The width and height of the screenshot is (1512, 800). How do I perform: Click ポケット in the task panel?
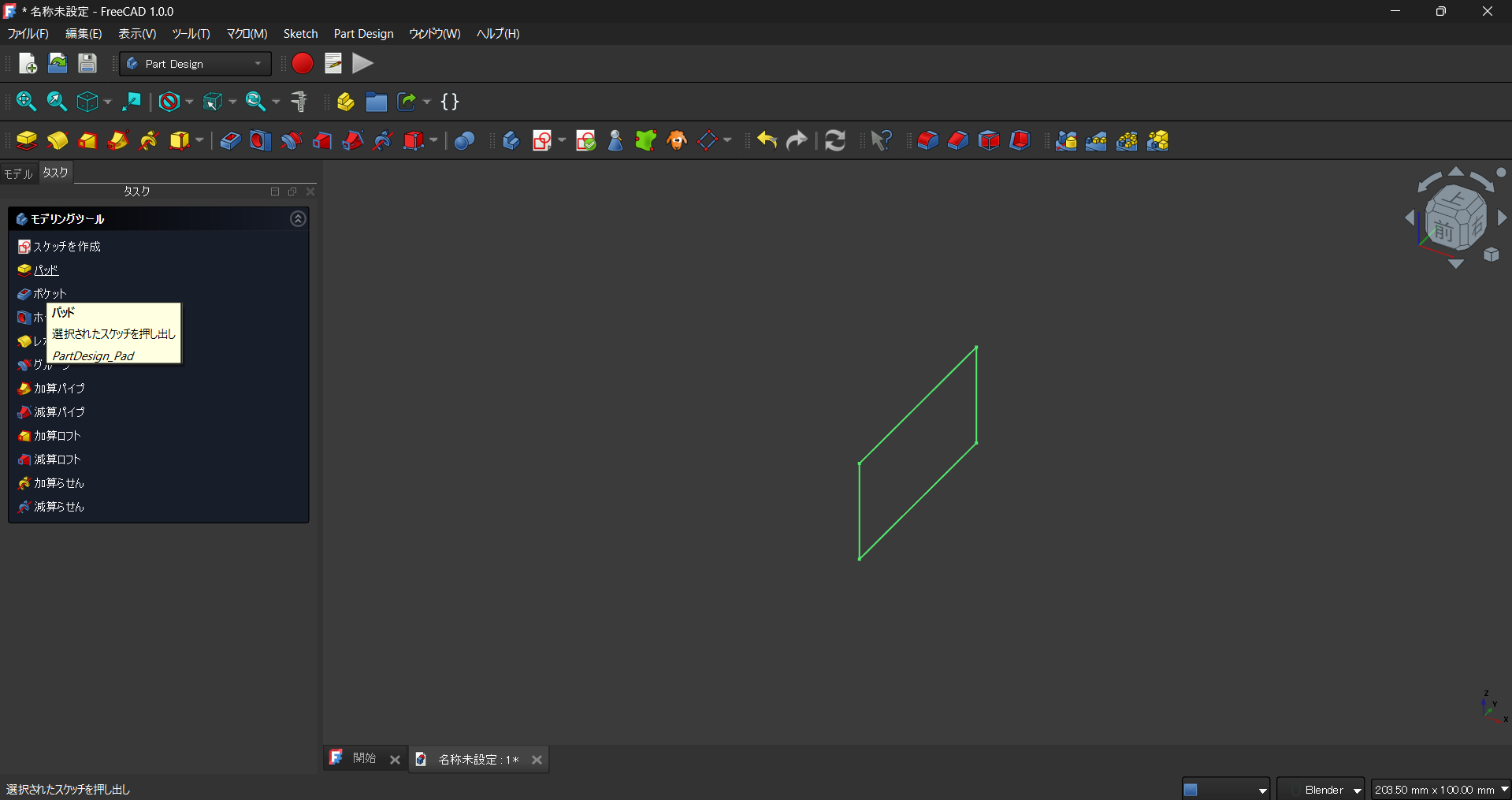pyautogui.click(x=42, y=294)
